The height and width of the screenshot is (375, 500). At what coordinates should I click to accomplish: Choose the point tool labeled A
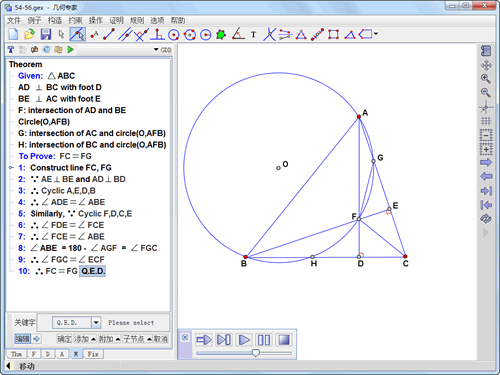click(94, 34)
